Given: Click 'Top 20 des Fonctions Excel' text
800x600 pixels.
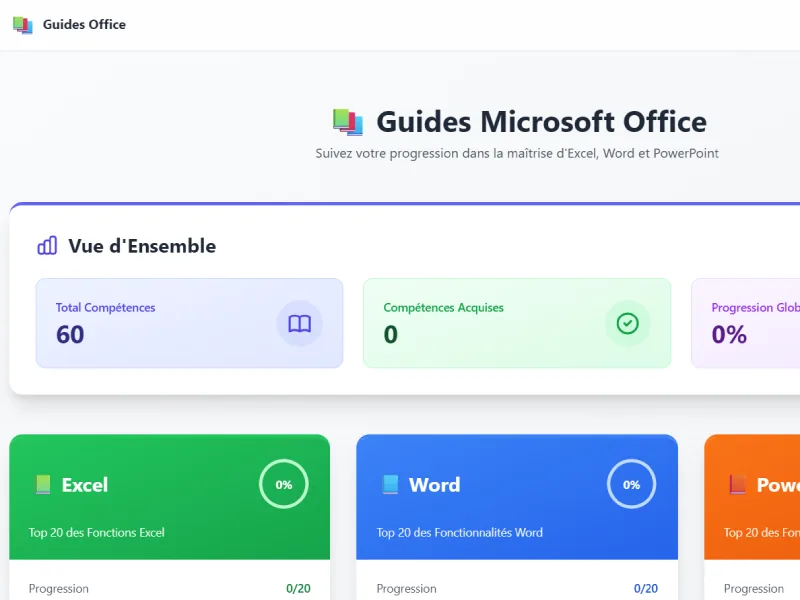Looking at the screenshot, I should 96,533.
